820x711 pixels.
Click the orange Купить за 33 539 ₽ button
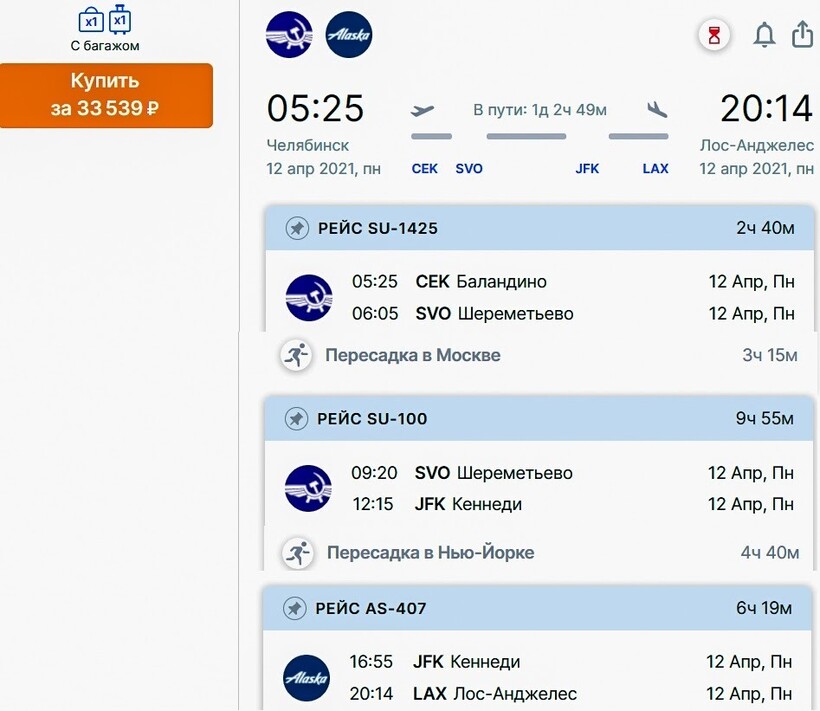click(106, 95)
